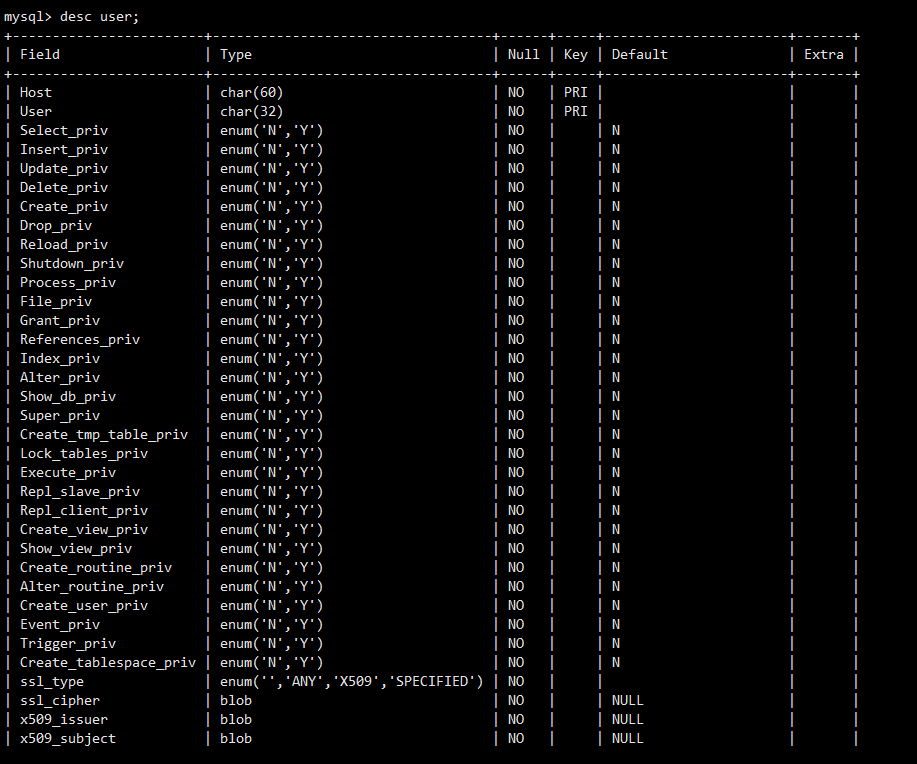Screen dimensions: 917x764
Task: Click the 'Shutdown_priv' field name
Action: pyautogui.click(x=72, y=263)
